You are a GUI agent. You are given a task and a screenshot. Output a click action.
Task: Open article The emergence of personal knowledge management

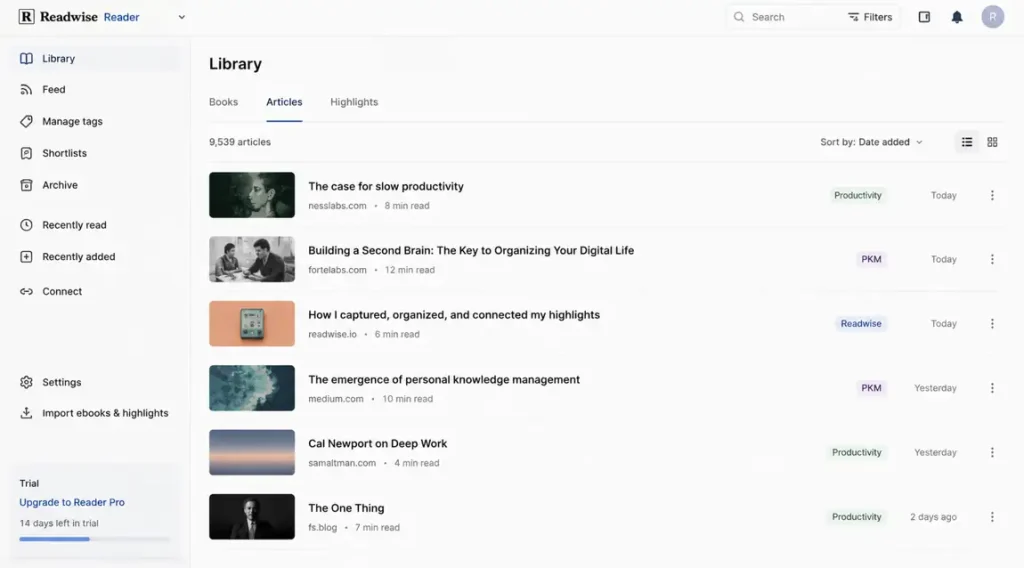tap(443, 380)
